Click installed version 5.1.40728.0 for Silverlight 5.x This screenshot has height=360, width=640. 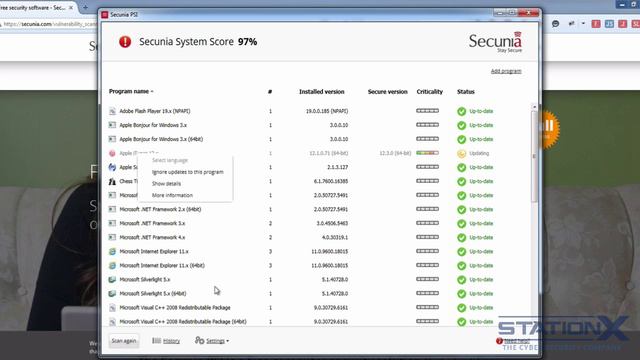pyautogui.click(x=335, y=280)
